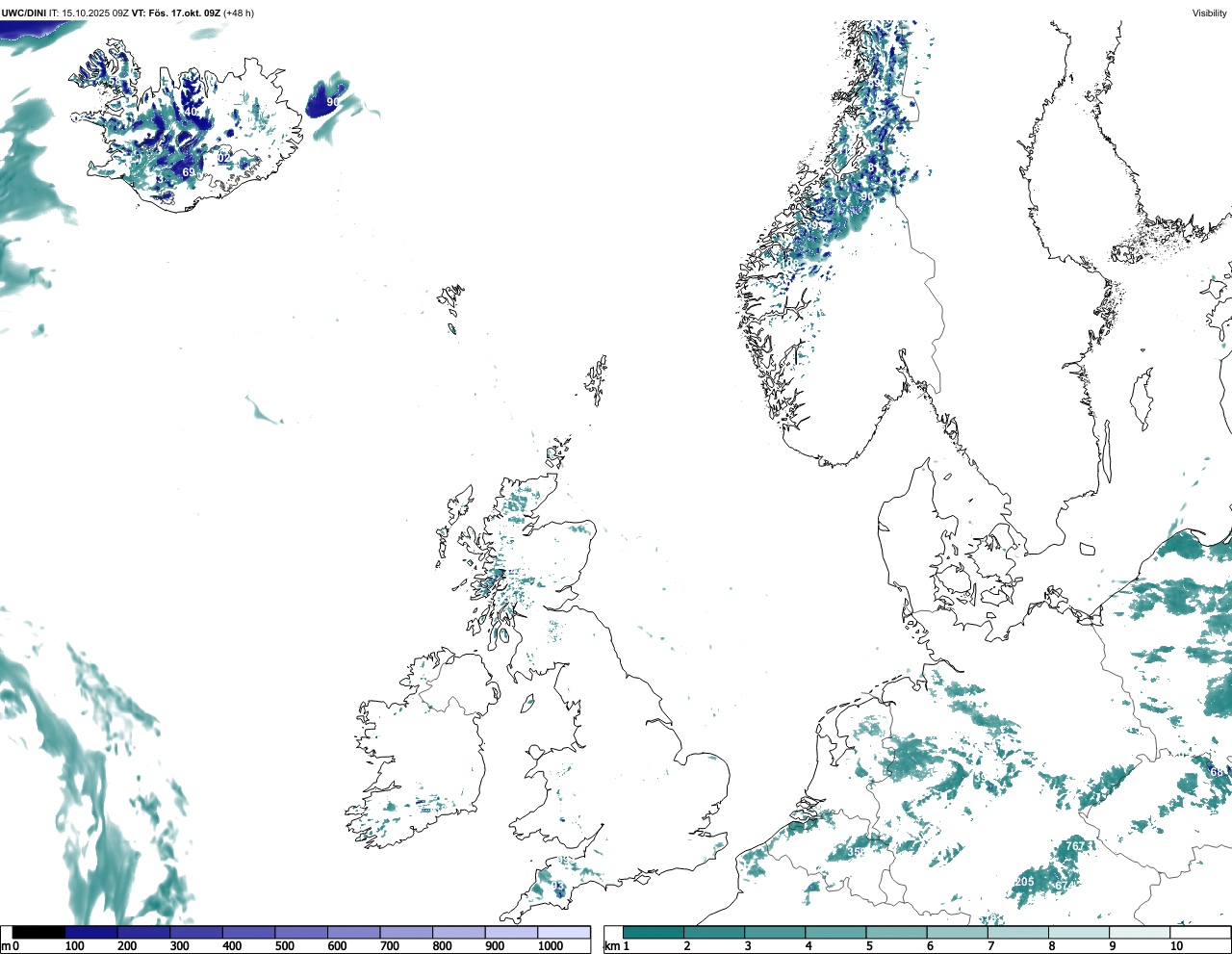Image resolution: width=1232 pixels, height=954 pixels.
Task: Click the black 0–100 m legend swatch
Action: (x=38, y=932)
